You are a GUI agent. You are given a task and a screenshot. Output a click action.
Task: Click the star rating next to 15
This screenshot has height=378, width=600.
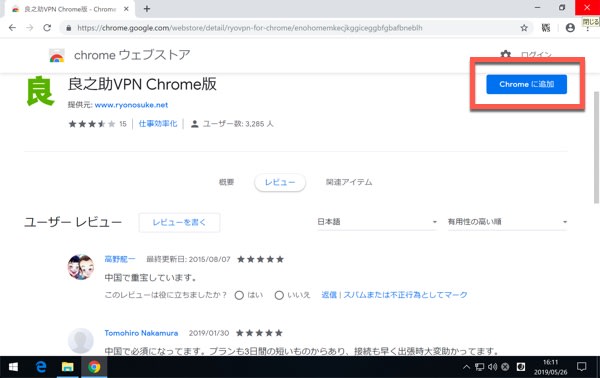coord(92,124)
